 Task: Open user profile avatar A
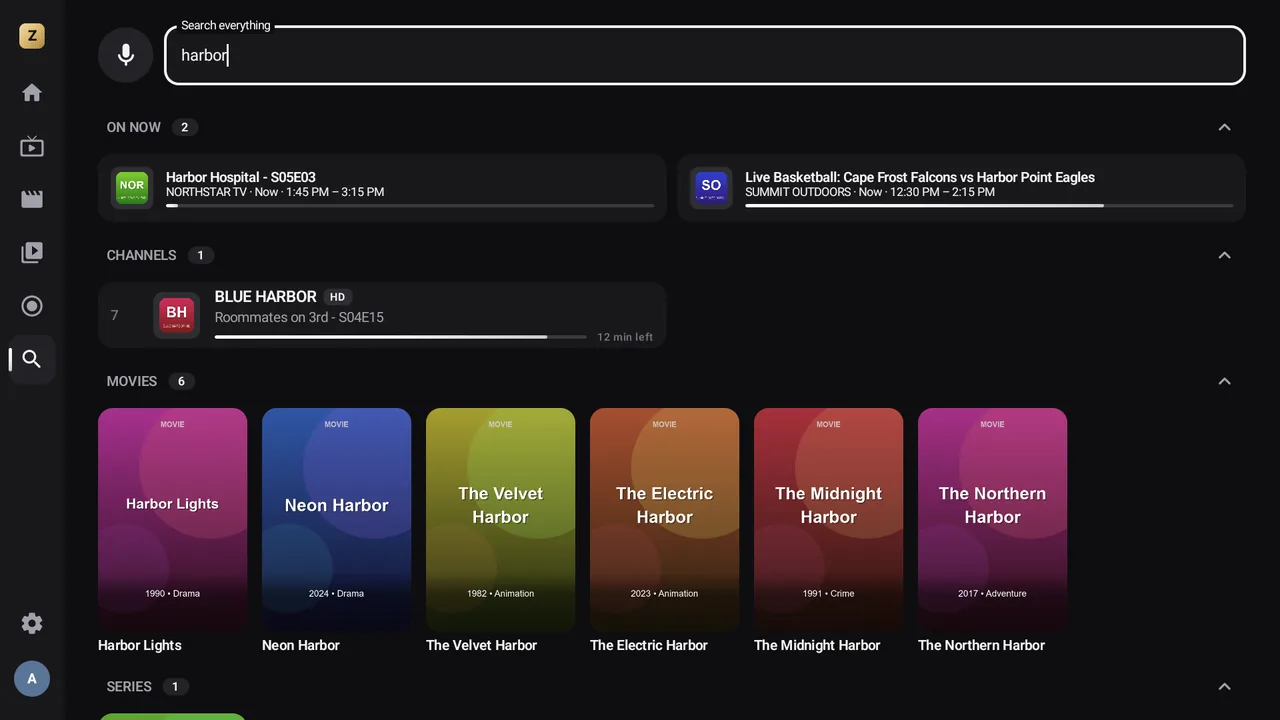point(32,679)
